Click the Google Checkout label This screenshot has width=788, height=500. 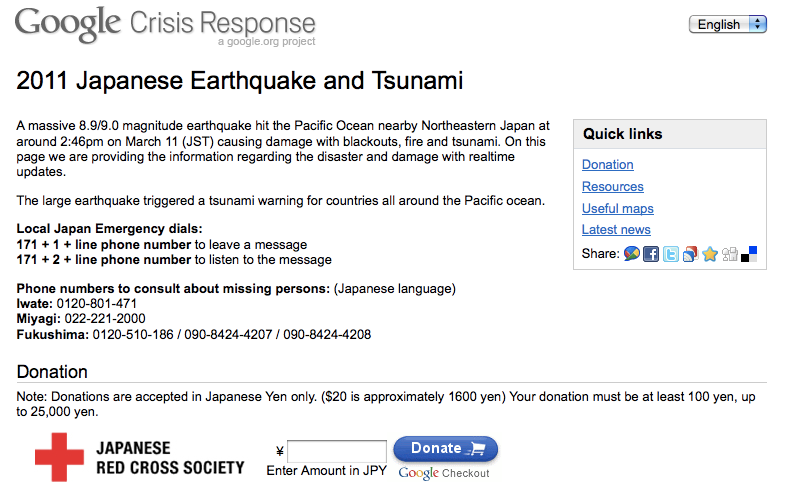point(444,473)
